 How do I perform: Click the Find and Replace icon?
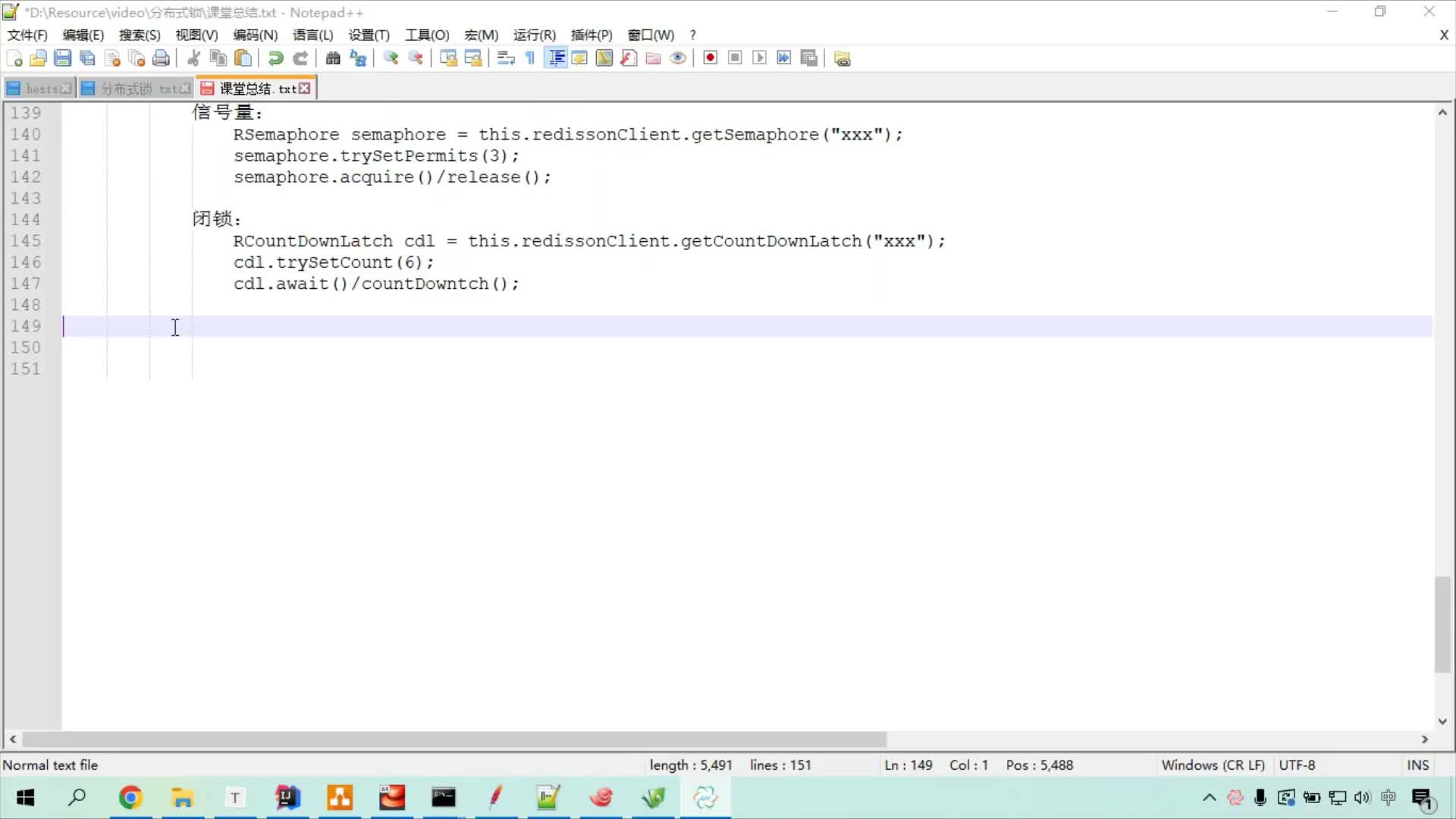[357, 58]
